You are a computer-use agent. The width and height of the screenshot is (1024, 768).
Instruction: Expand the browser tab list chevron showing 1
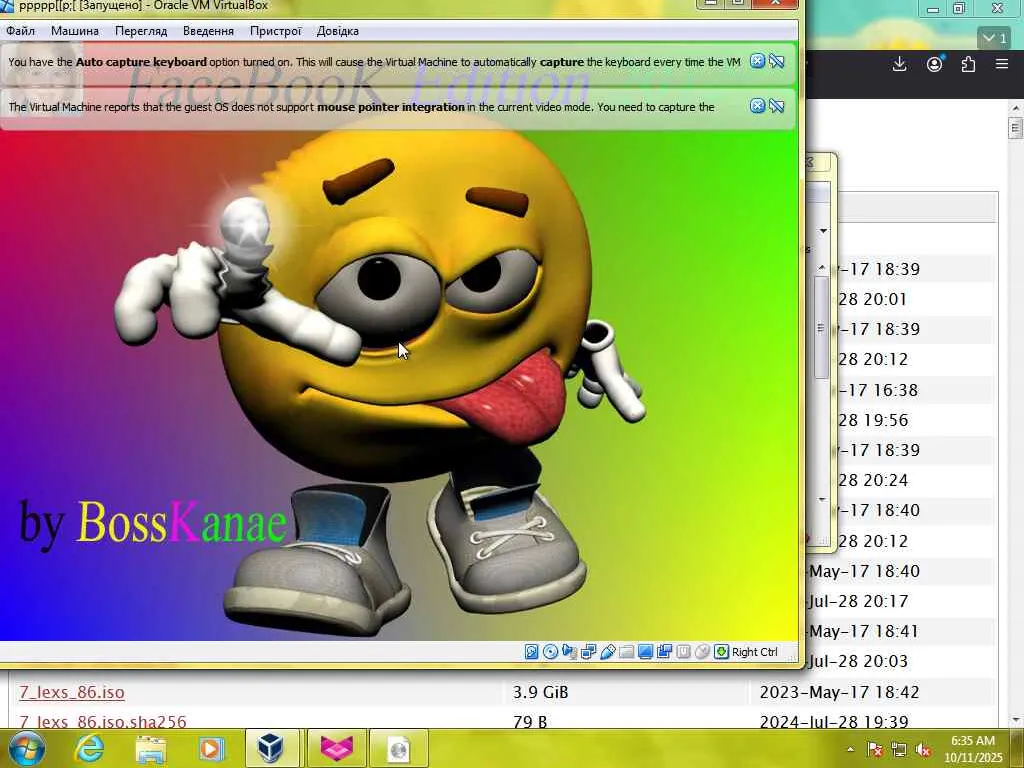tap(994, 39)
